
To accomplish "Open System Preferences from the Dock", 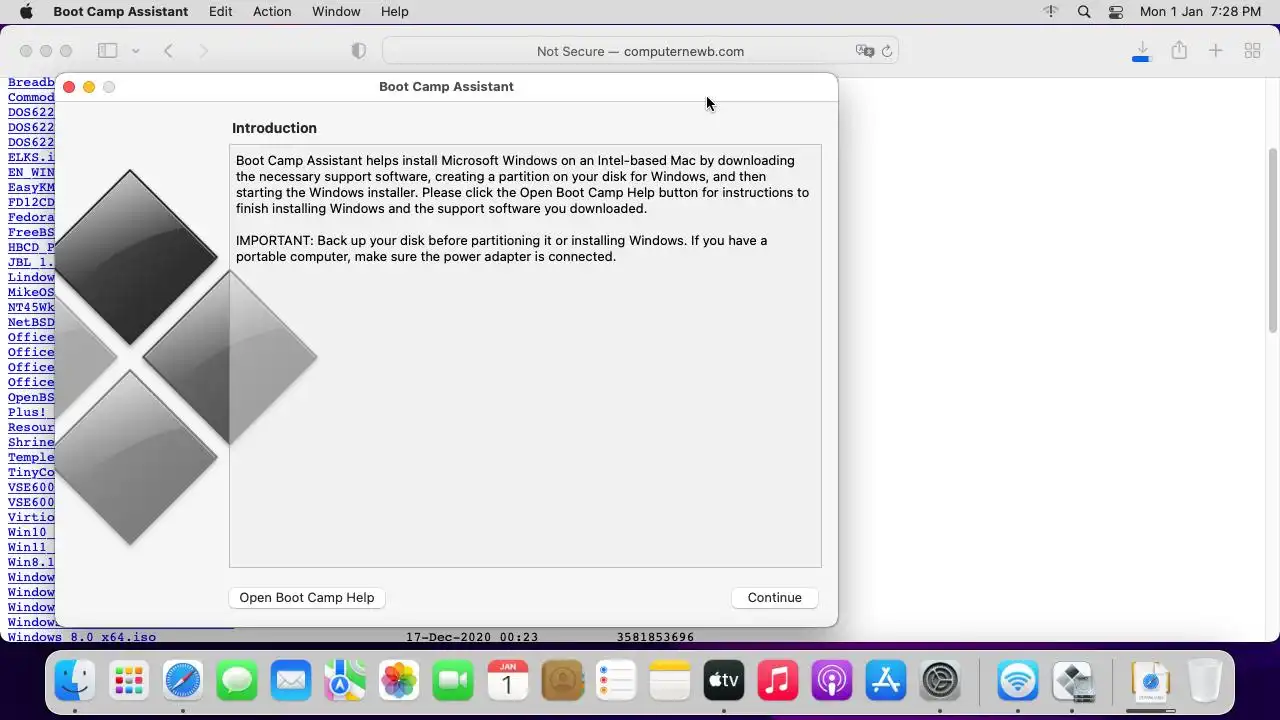I will (940, 682).
